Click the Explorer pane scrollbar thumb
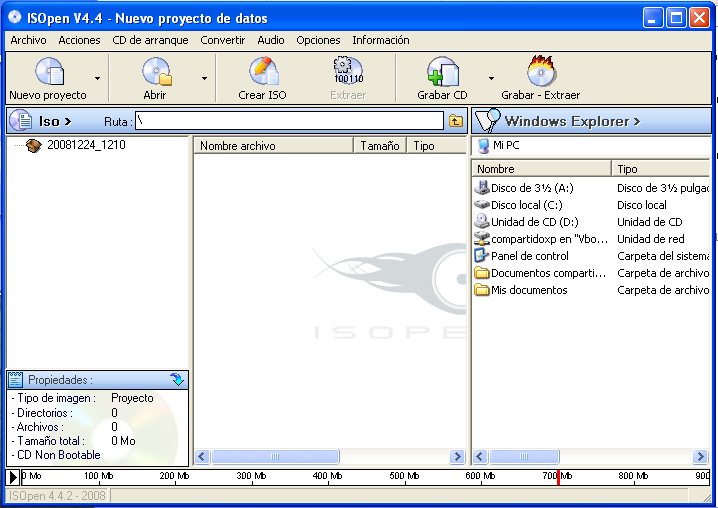 pyautogui.click(x=524, y=456)
